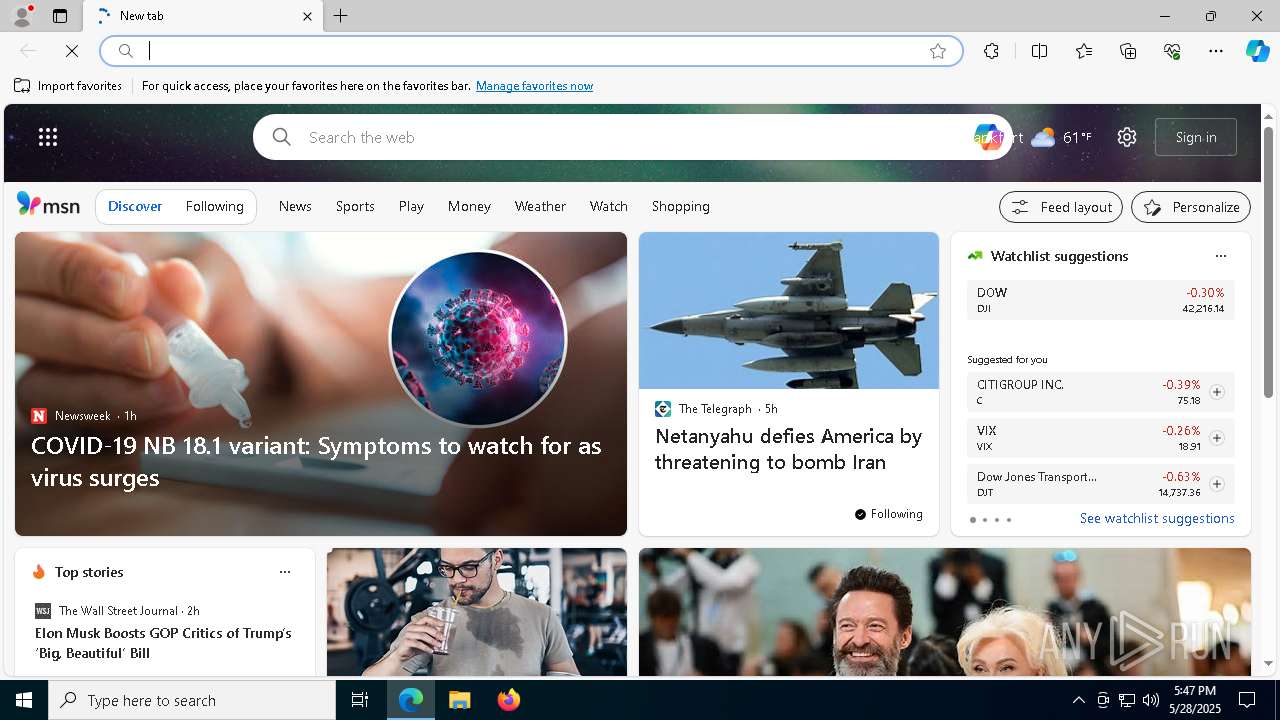The width and height of the screenshot is (1280, 720).
Task: Click the Feed layout button
Action: click(1061, 207)
